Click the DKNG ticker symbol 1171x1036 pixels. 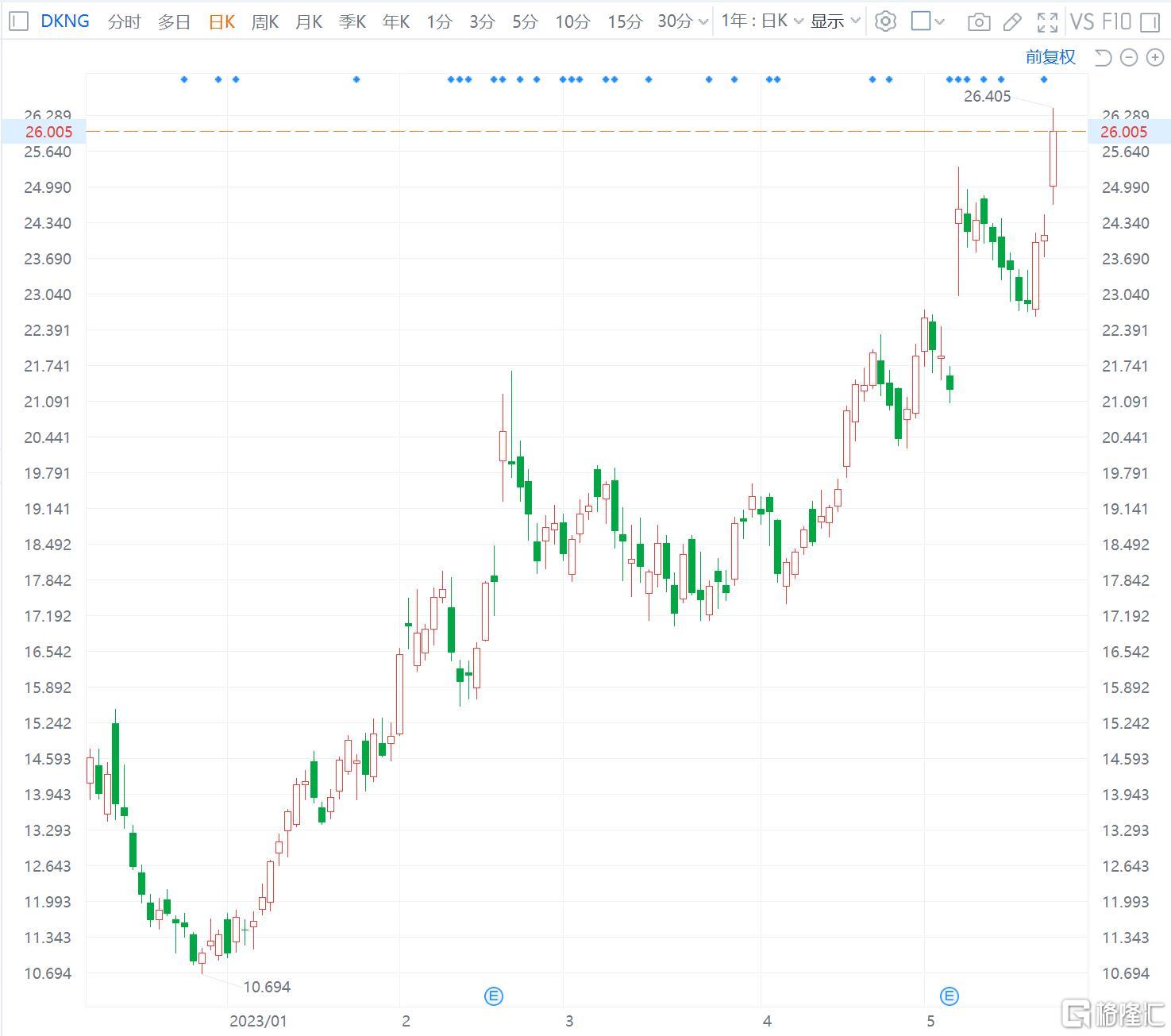coord(65,21)
